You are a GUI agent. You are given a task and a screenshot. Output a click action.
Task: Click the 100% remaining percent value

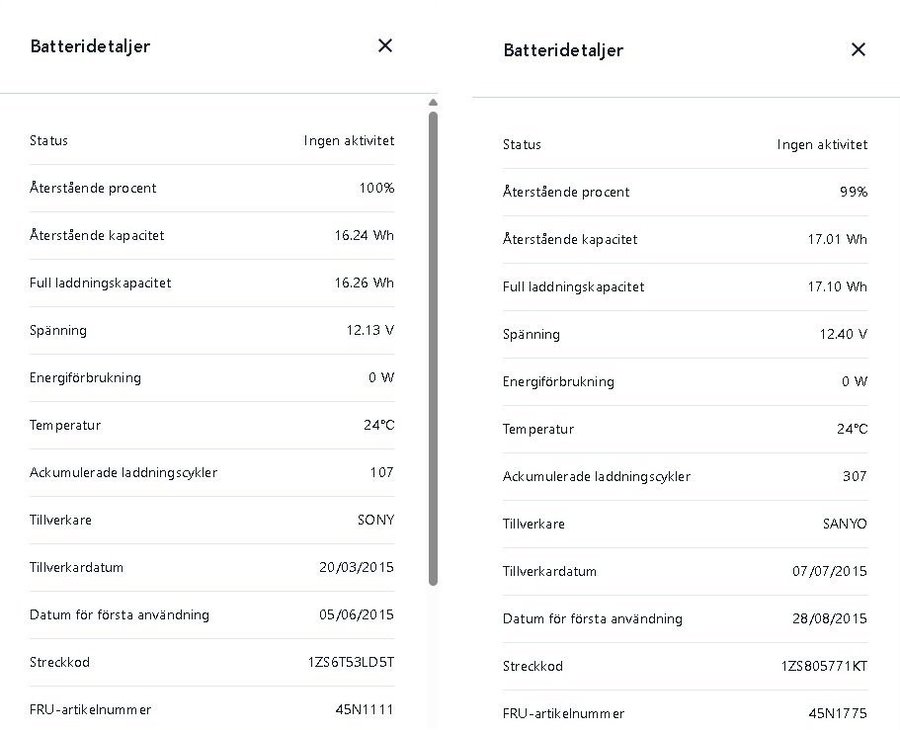click(x=377, y=188)
